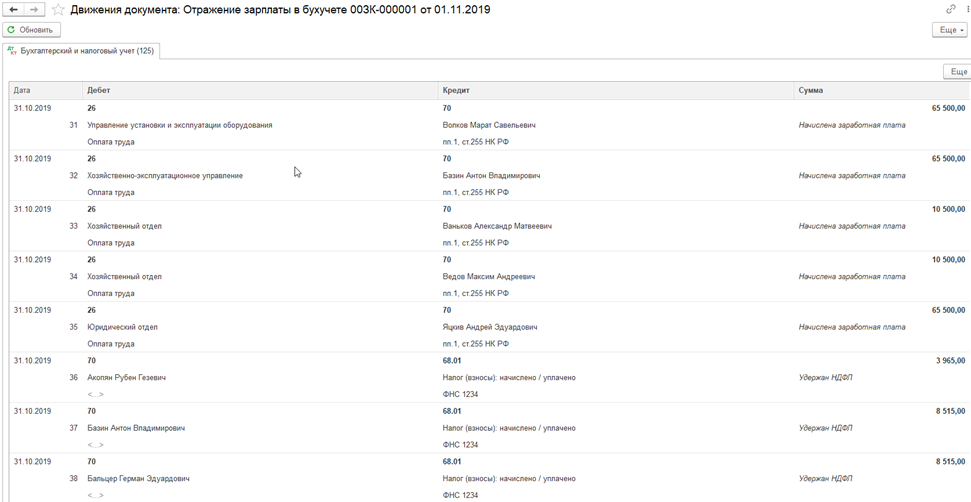Click the back navigation arrow
The height and width of the screenshot is (502, 971).
point(14,10)
